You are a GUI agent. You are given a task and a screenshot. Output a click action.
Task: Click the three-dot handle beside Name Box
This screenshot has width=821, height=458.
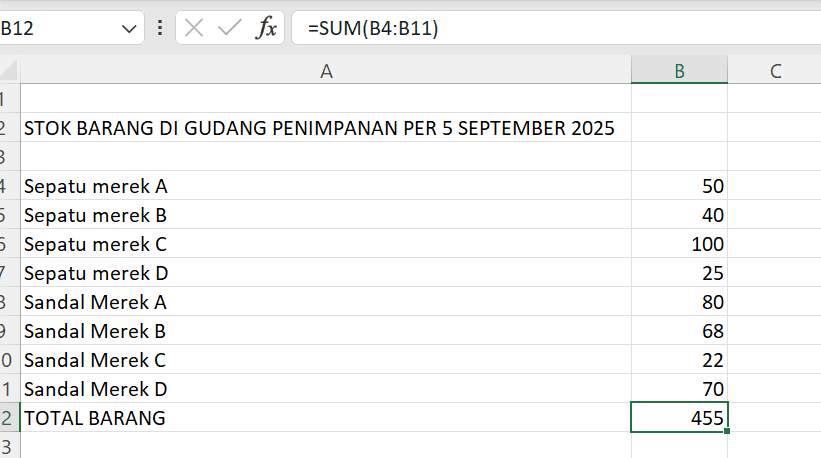(x=160, y=29)
